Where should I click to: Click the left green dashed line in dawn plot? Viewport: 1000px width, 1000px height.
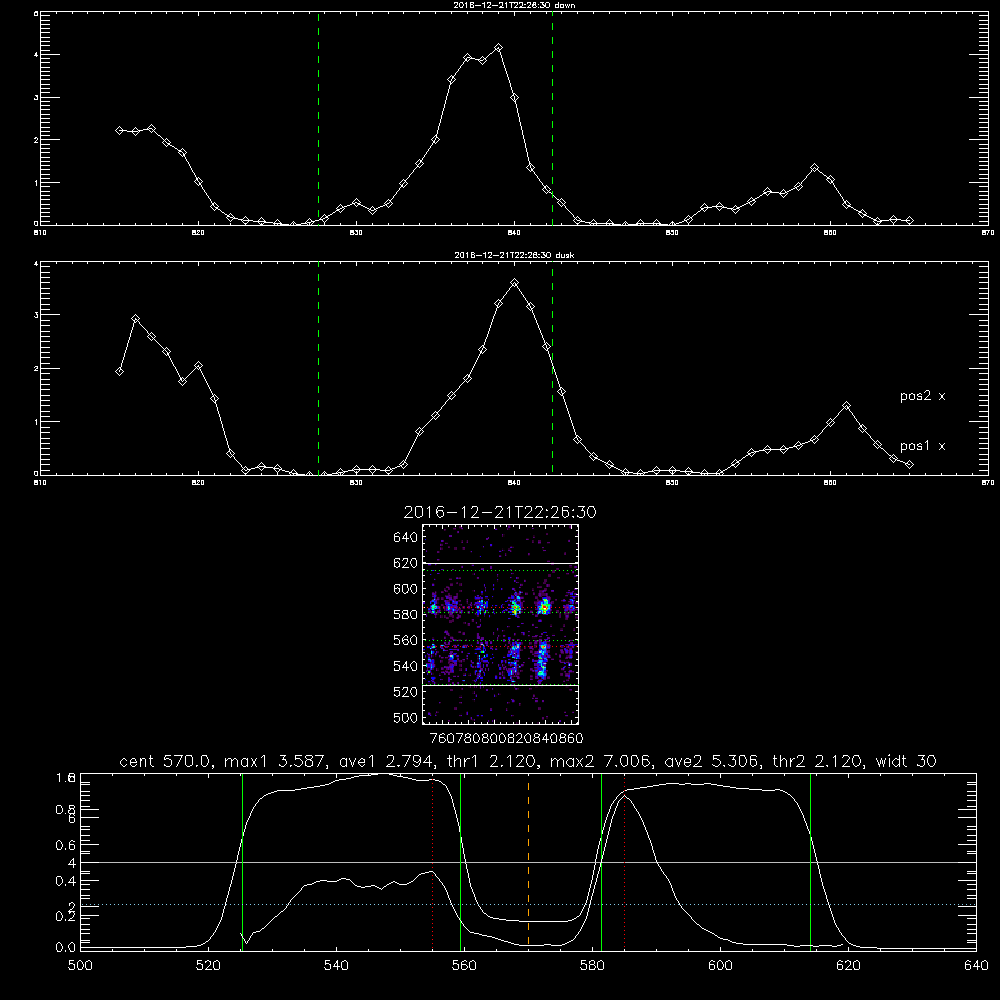tap(318, 118)
